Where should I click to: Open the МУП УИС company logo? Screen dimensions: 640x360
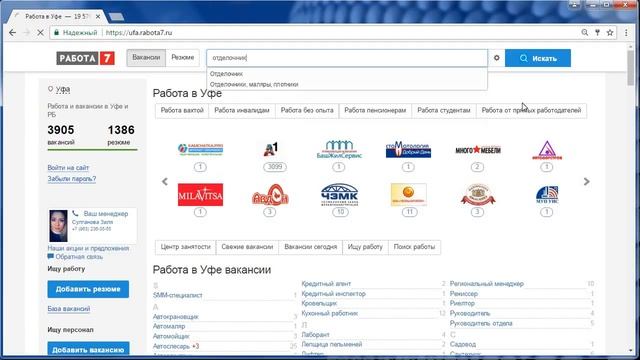pyautogui.click(x=547, y=195)
